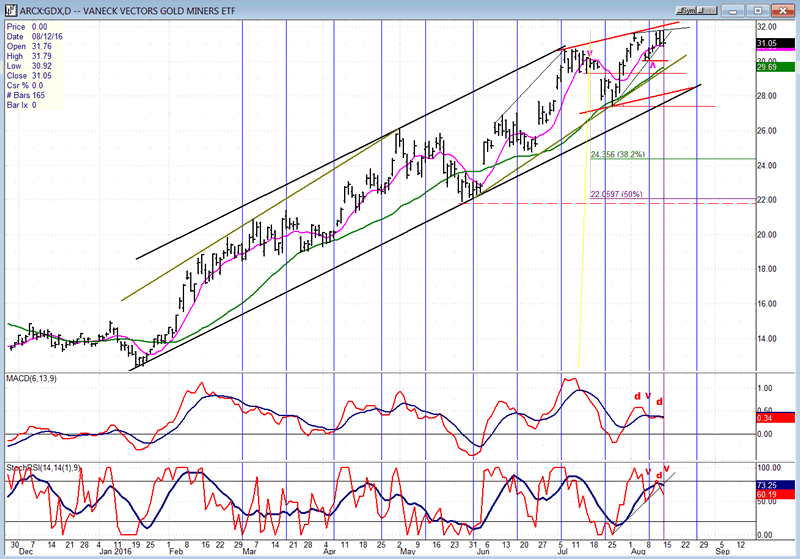
Task: Click the ARCX:GDX chart title text
Action: (100, 7)
